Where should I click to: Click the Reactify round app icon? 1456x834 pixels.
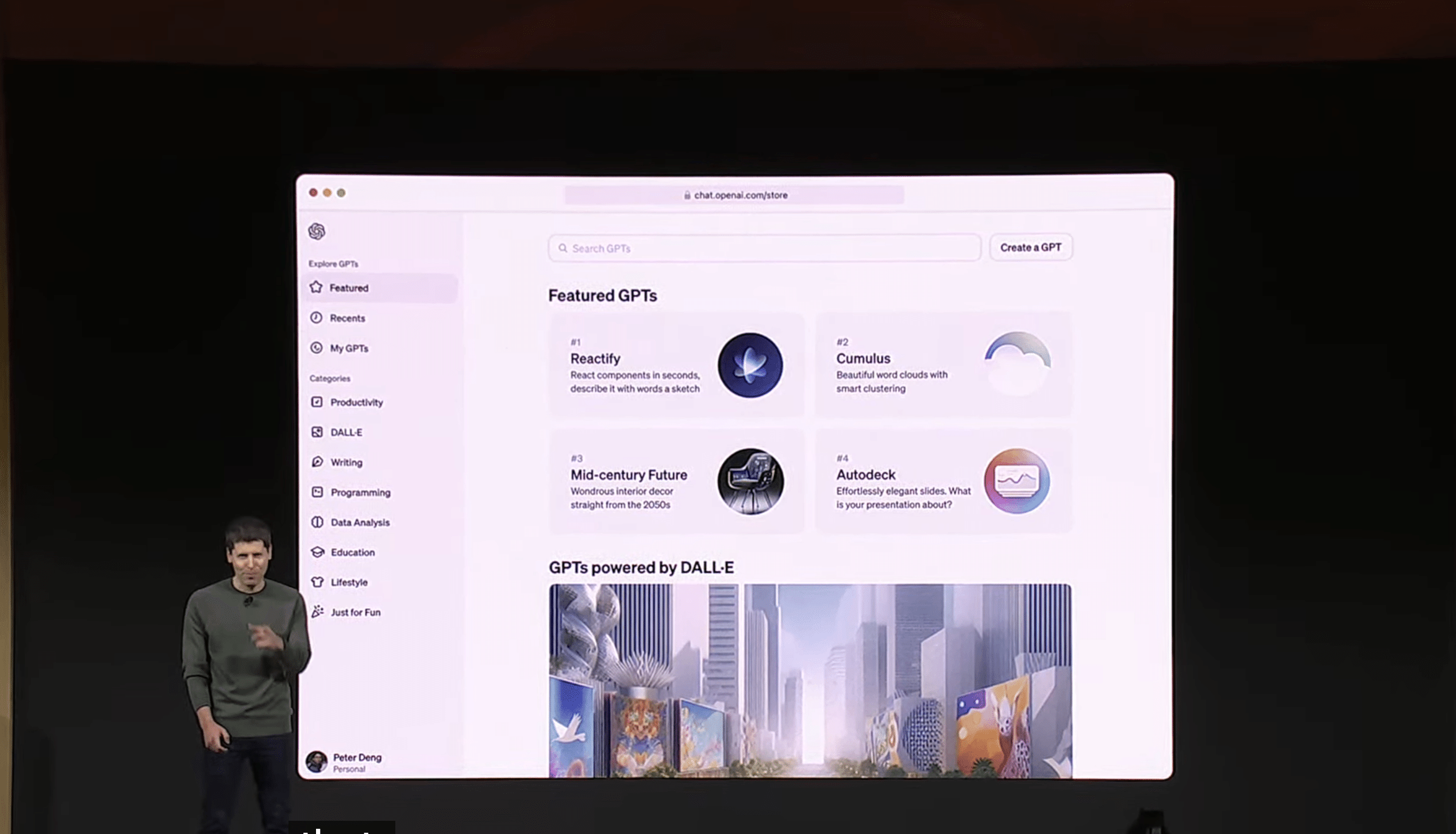[x=750, y=365]
